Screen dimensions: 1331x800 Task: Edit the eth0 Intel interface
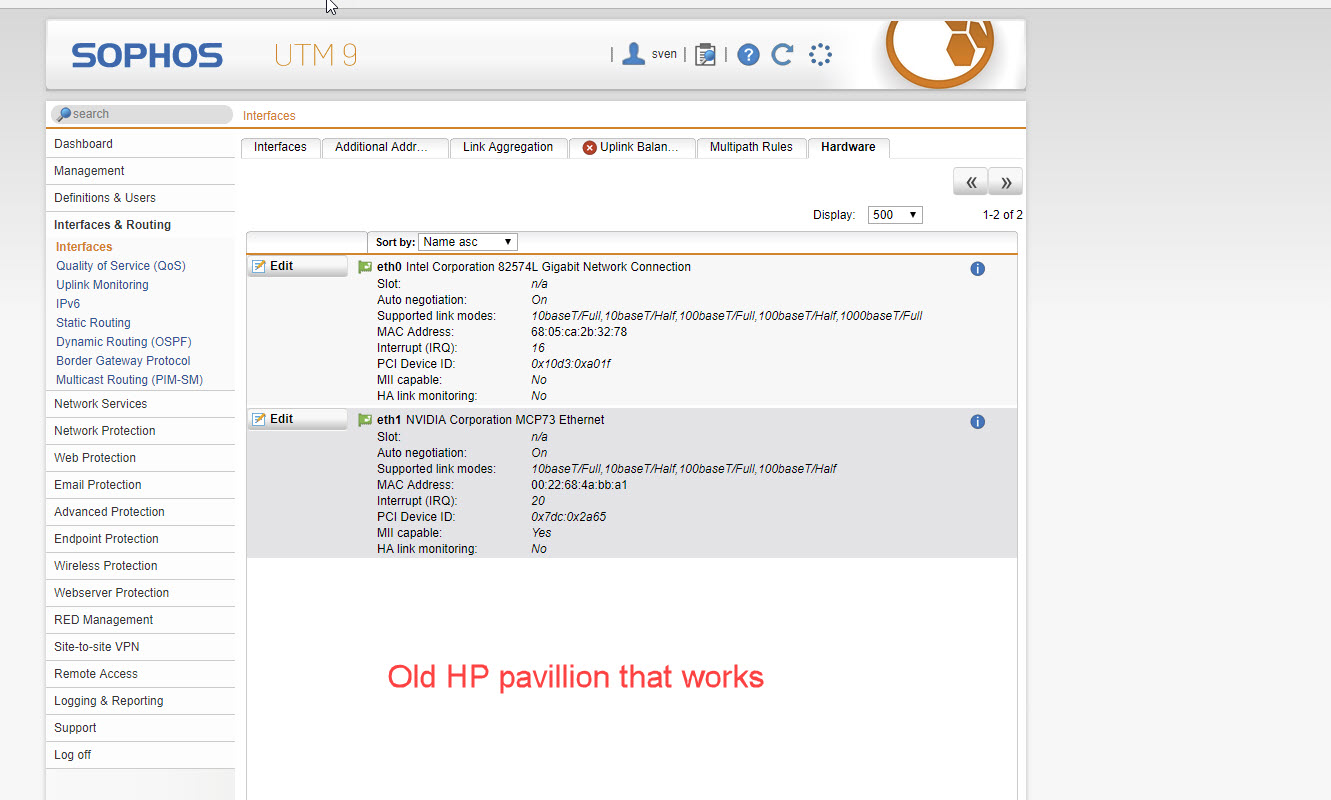pos(298,267)
